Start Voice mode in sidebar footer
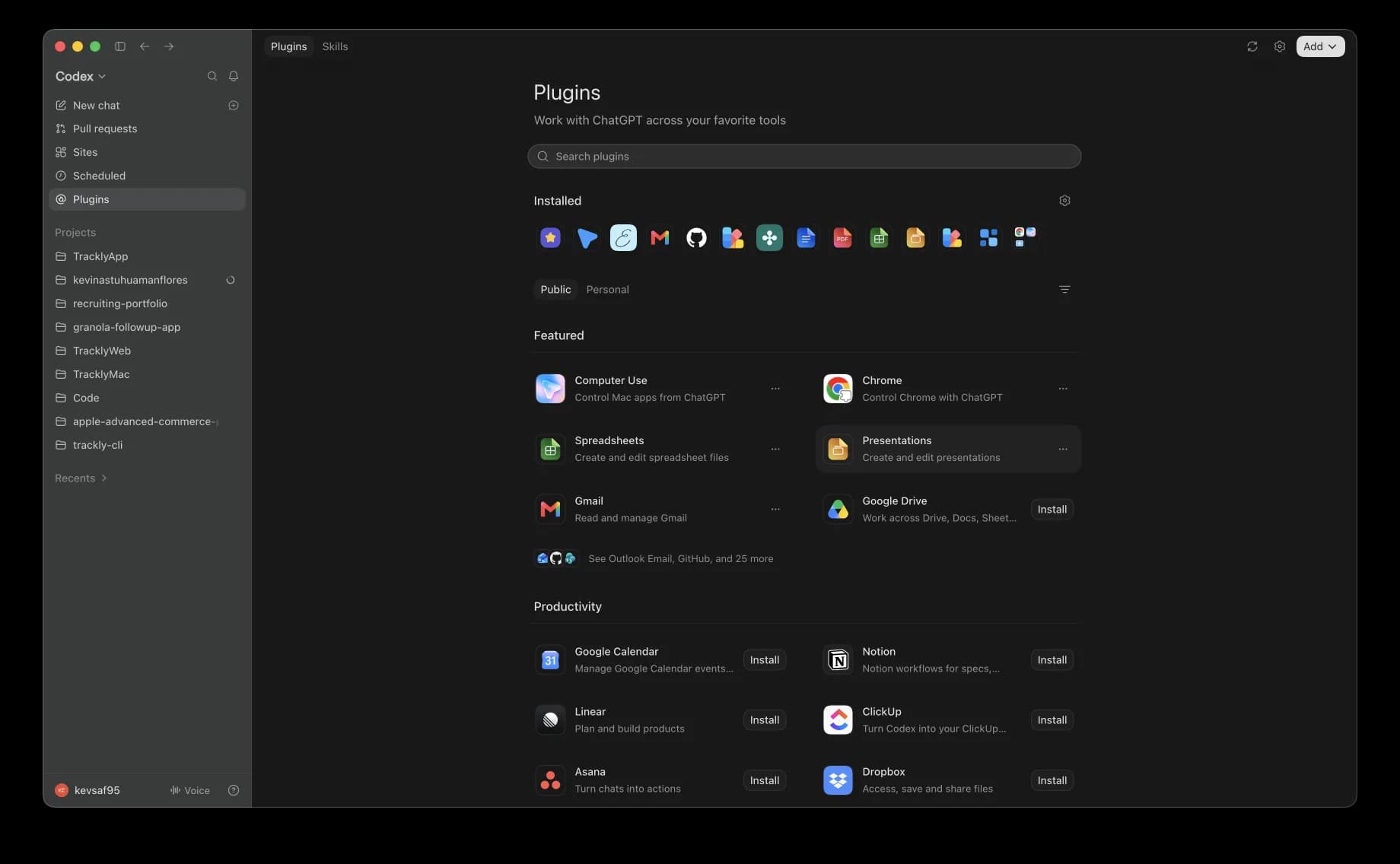Viewport: 1400px width, 864px height. coord(189,790)
